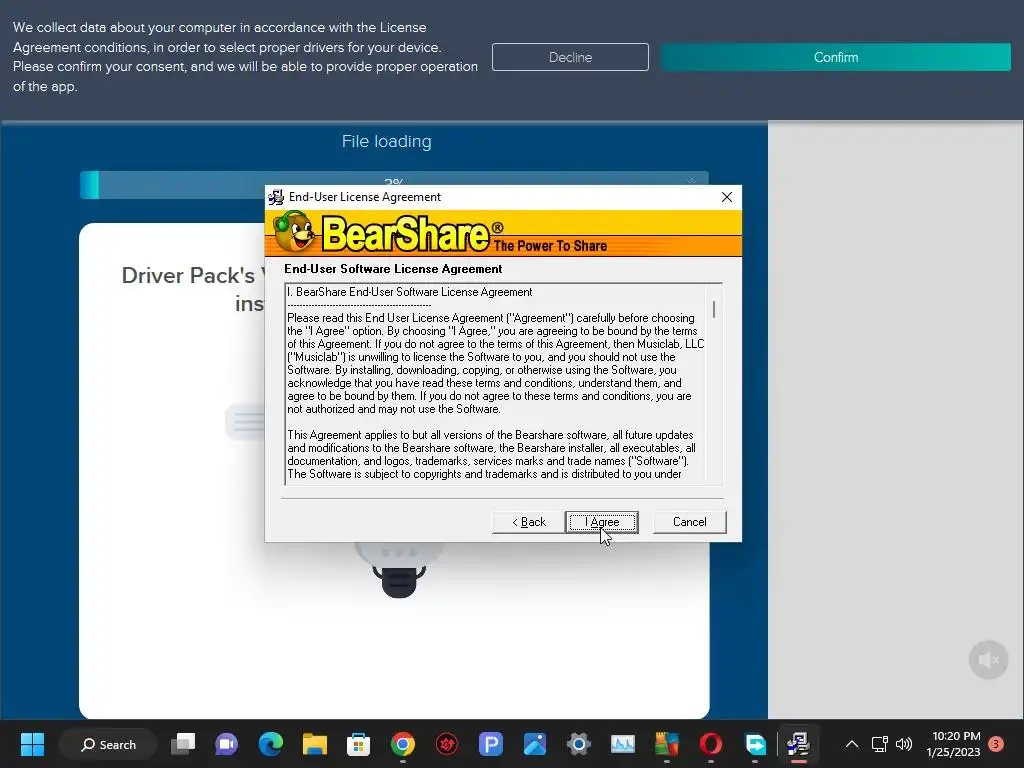The image size is (1024, 768).
Task: Click the File loading progress bar
Action: pyautogui.click(x=394, y=185)
